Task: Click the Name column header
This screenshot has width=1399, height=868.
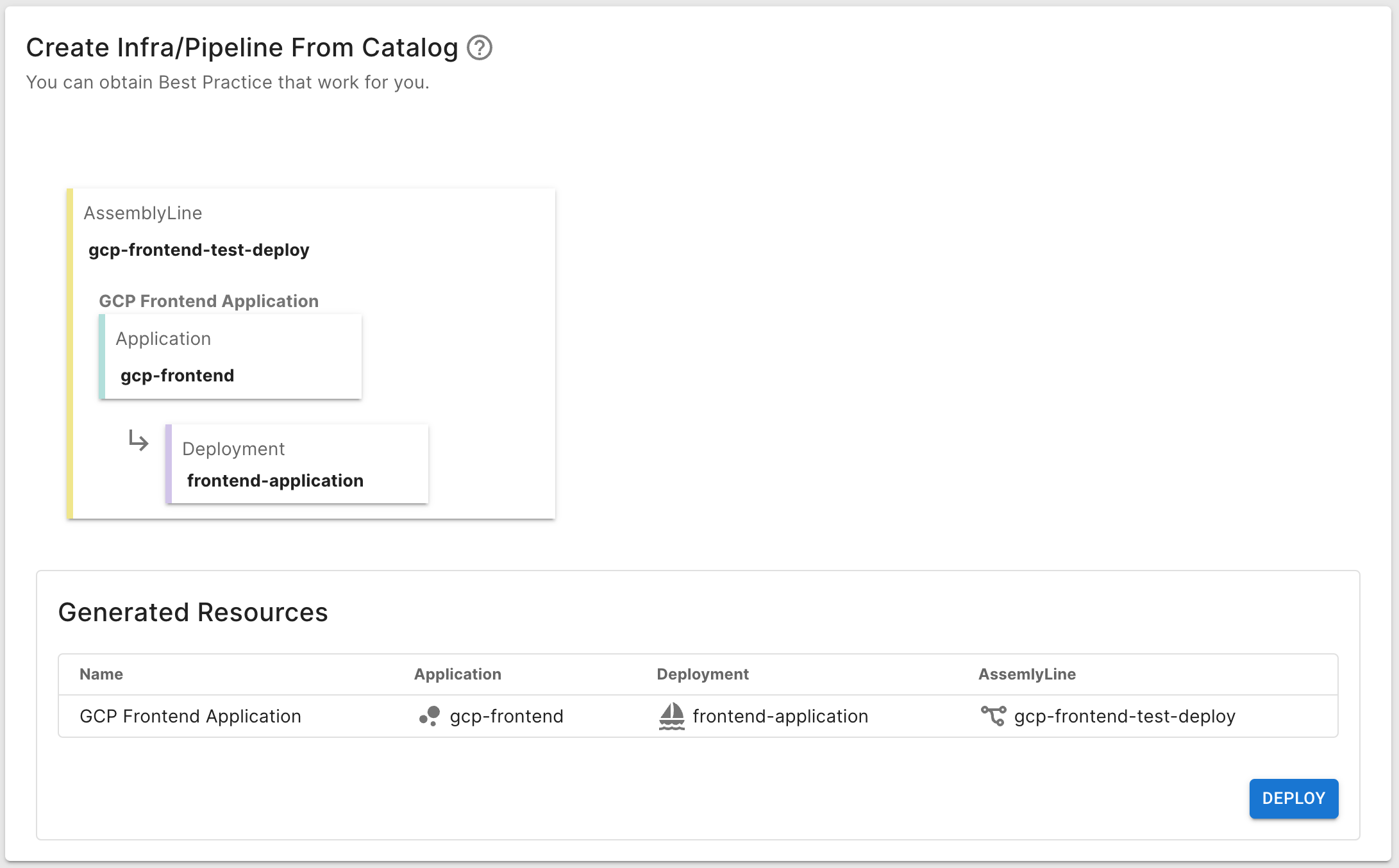Action: [101, 674]
